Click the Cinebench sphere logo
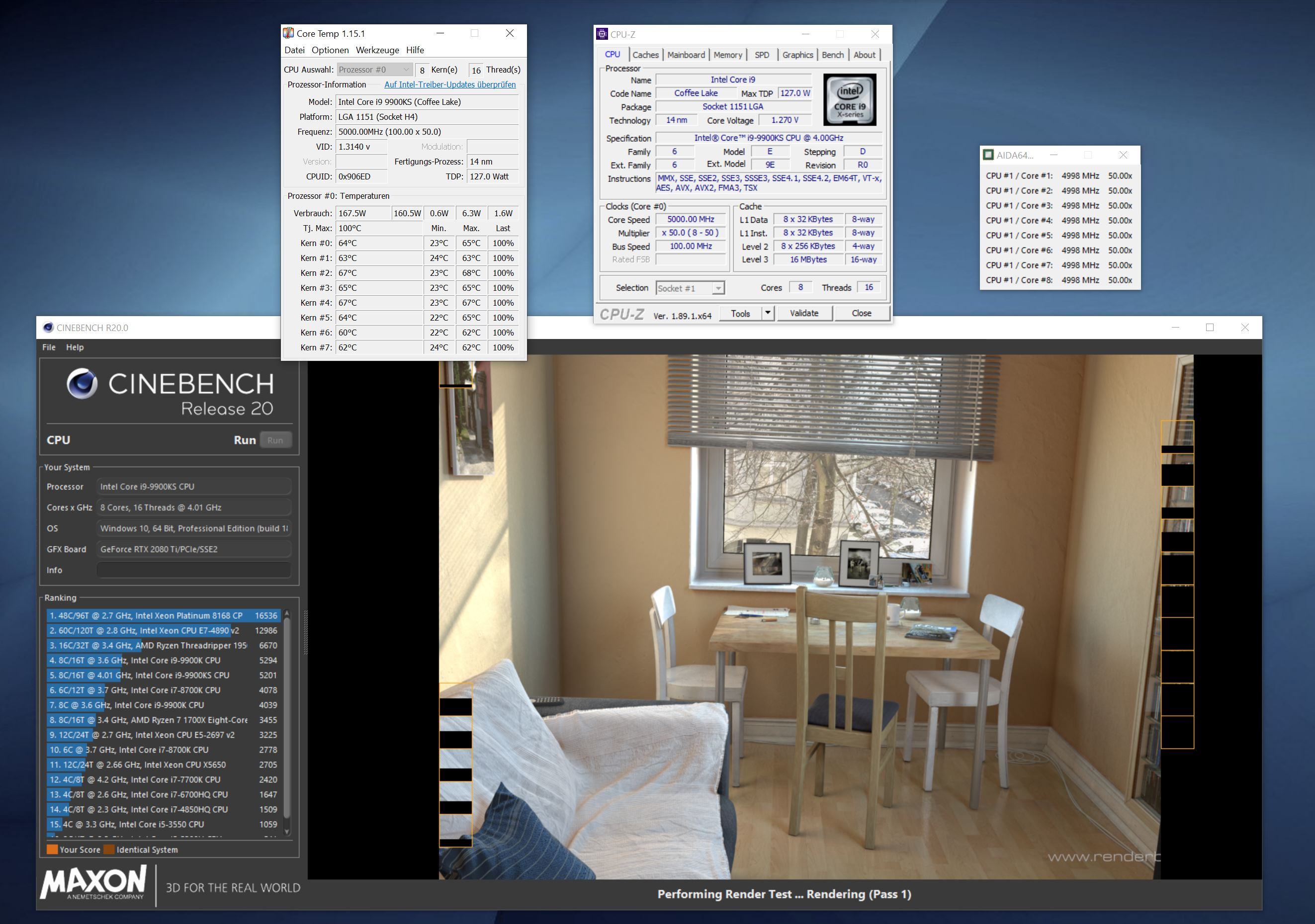 (x=82, y=384)
